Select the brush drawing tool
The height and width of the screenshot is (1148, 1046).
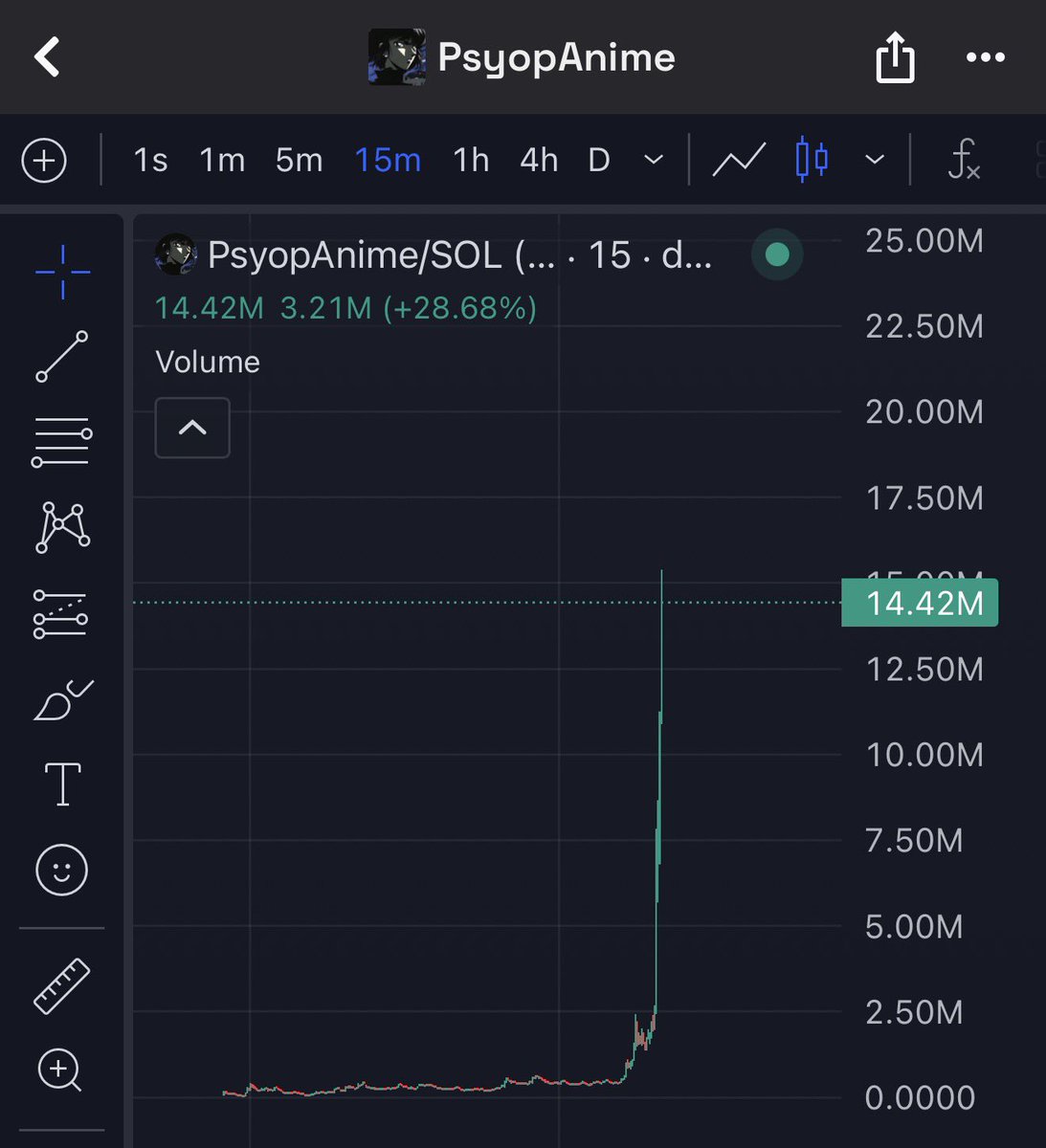62,700
